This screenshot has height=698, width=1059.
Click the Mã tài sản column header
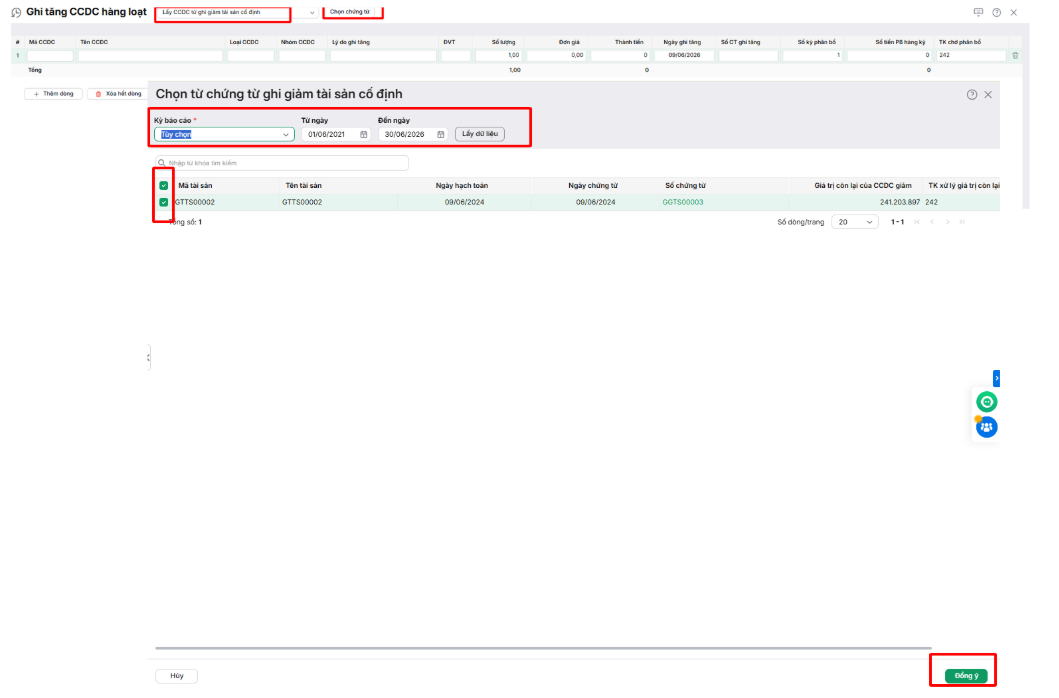195,185
